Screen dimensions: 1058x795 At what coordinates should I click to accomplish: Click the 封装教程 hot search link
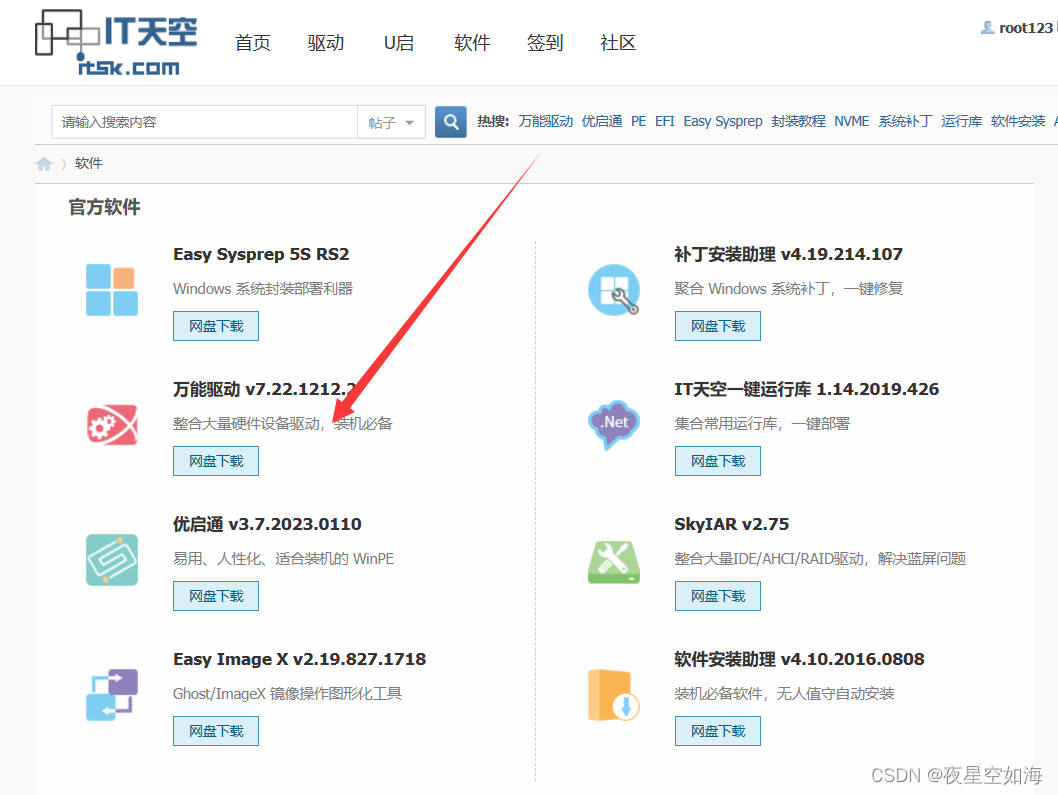[x=798, y=121]
